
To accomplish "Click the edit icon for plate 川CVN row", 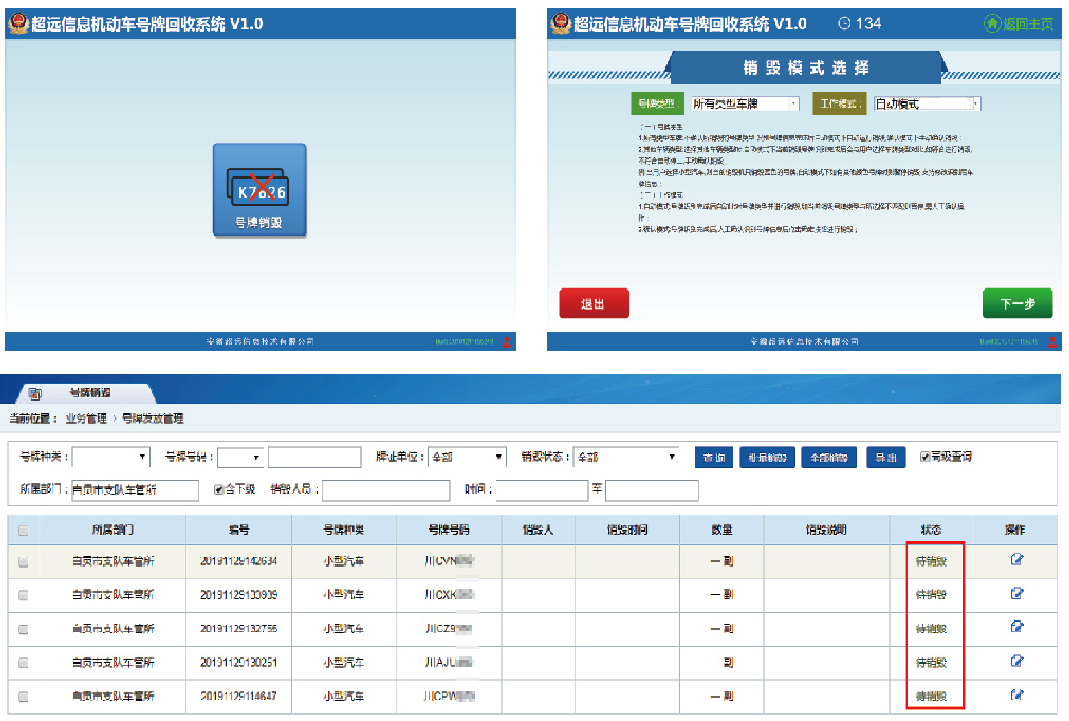I will pos(1017,560).
